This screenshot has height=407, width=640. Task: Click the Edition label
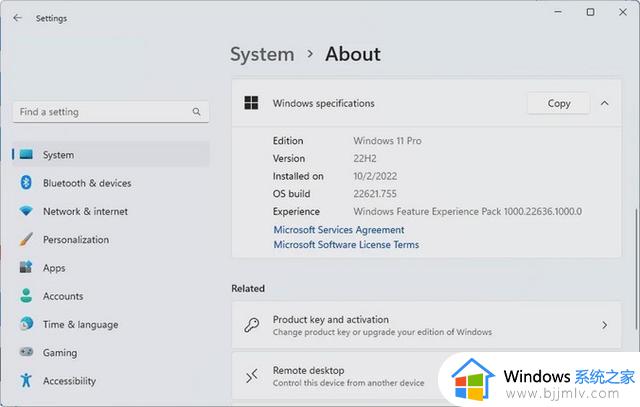tap(288, 140)
